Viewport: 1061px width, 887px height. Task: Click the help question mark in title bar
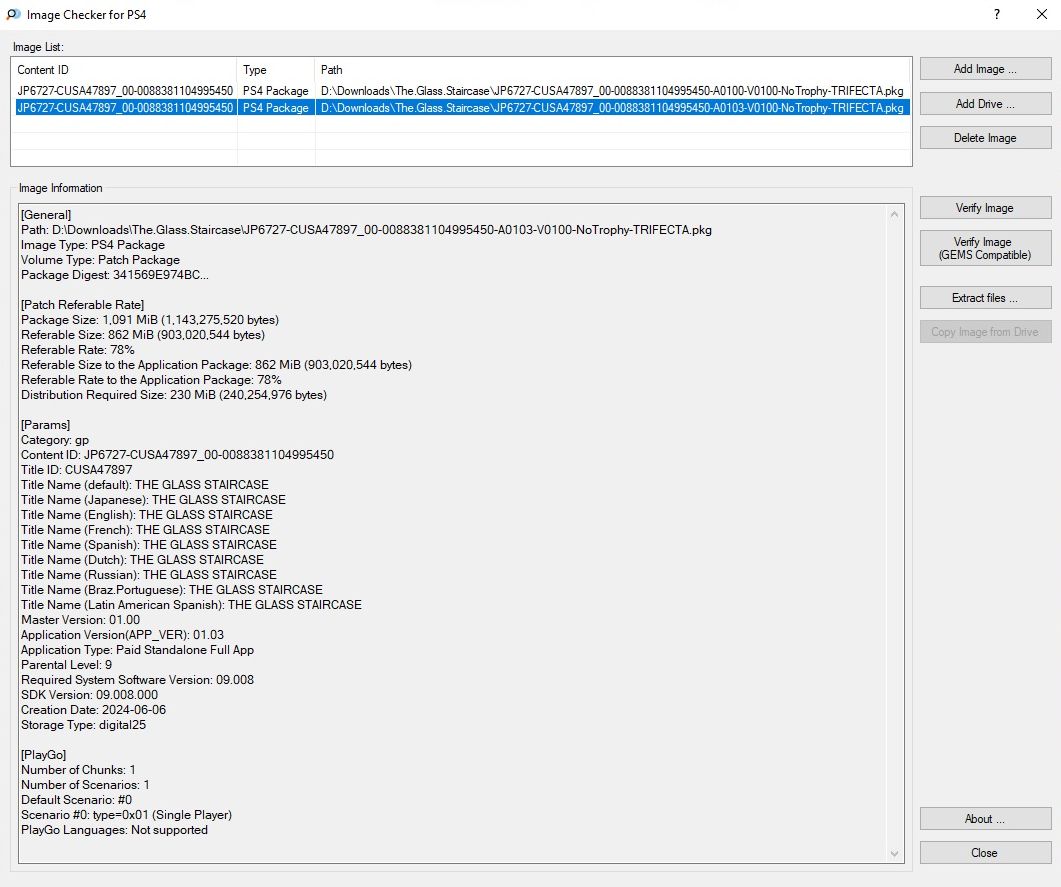point(997,14)
